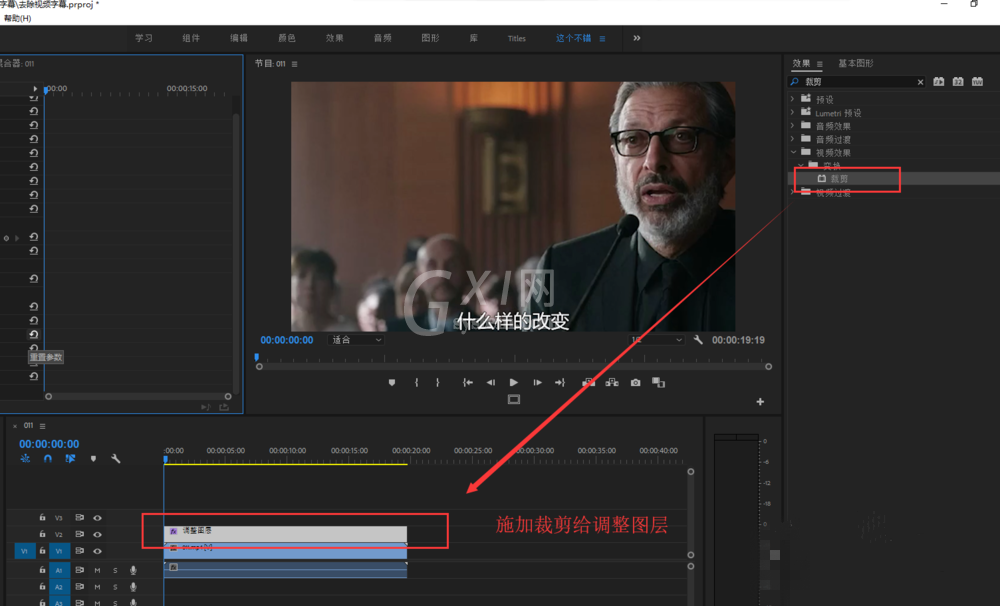Export a frame with camera icon
Image resolution: width=1000 pixels, height=606 pixels.
coord(635,383)
